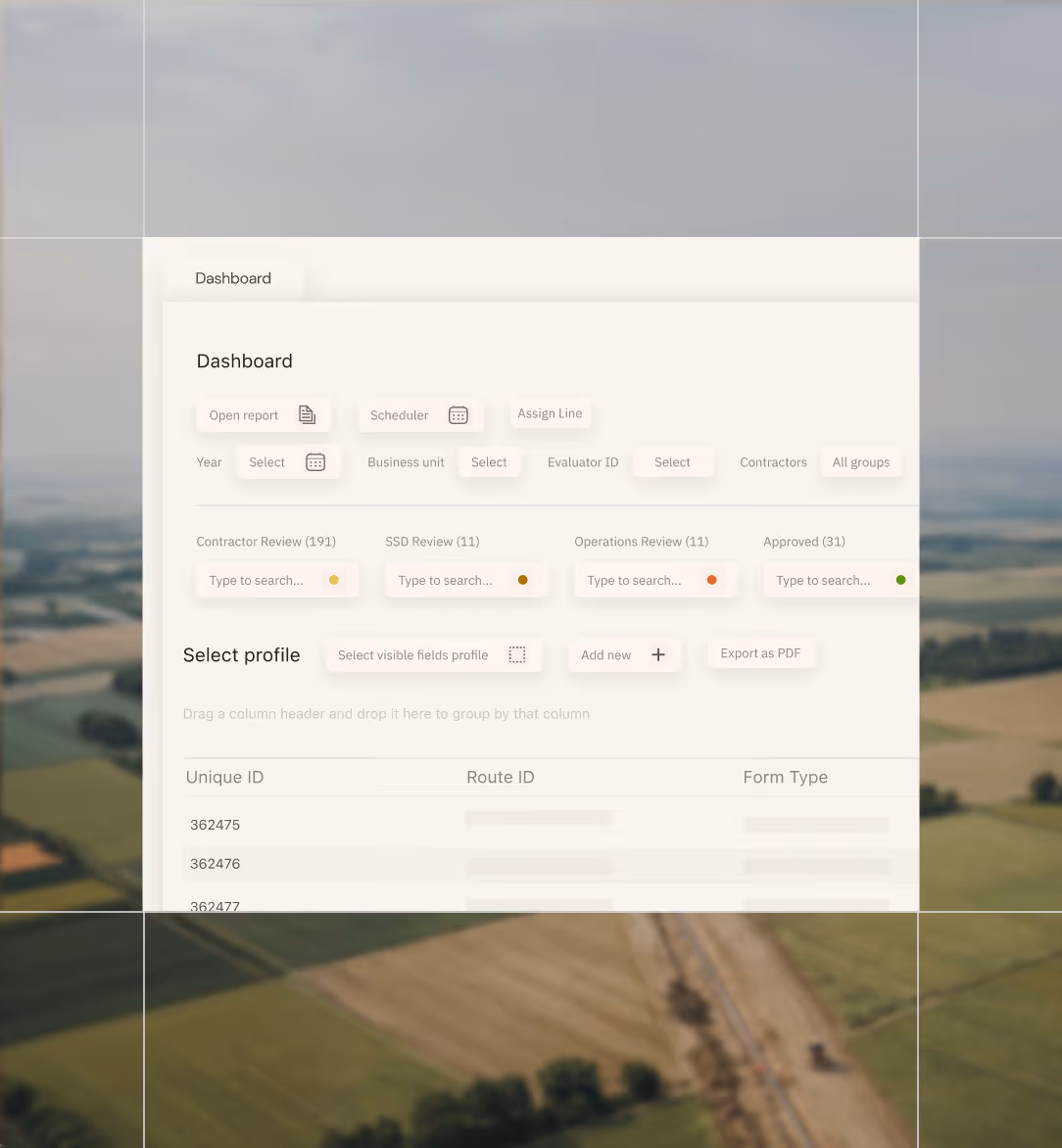Focus the Operations Review search field

pos(655,580)
